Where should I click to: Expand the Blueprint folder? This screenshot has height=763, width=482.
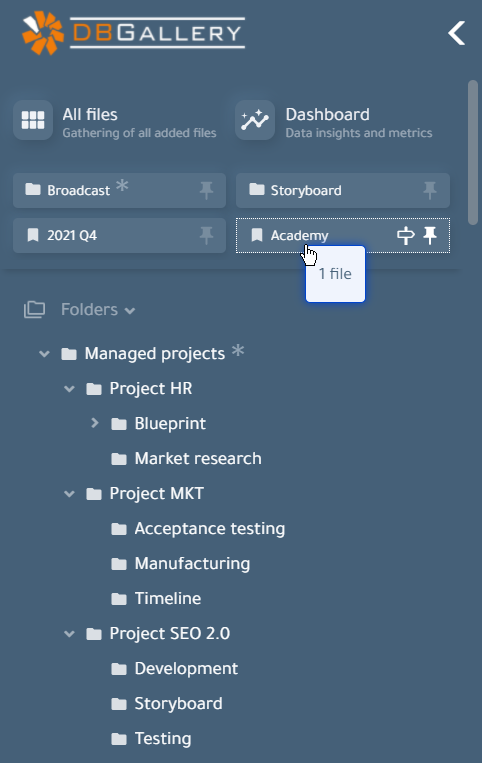tap(95, 423)
